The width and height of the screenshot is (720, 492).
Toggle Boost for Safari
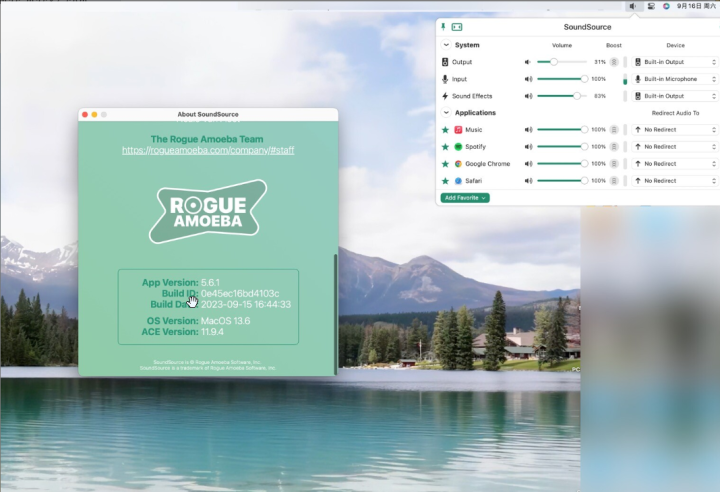(x=614, y=181)
